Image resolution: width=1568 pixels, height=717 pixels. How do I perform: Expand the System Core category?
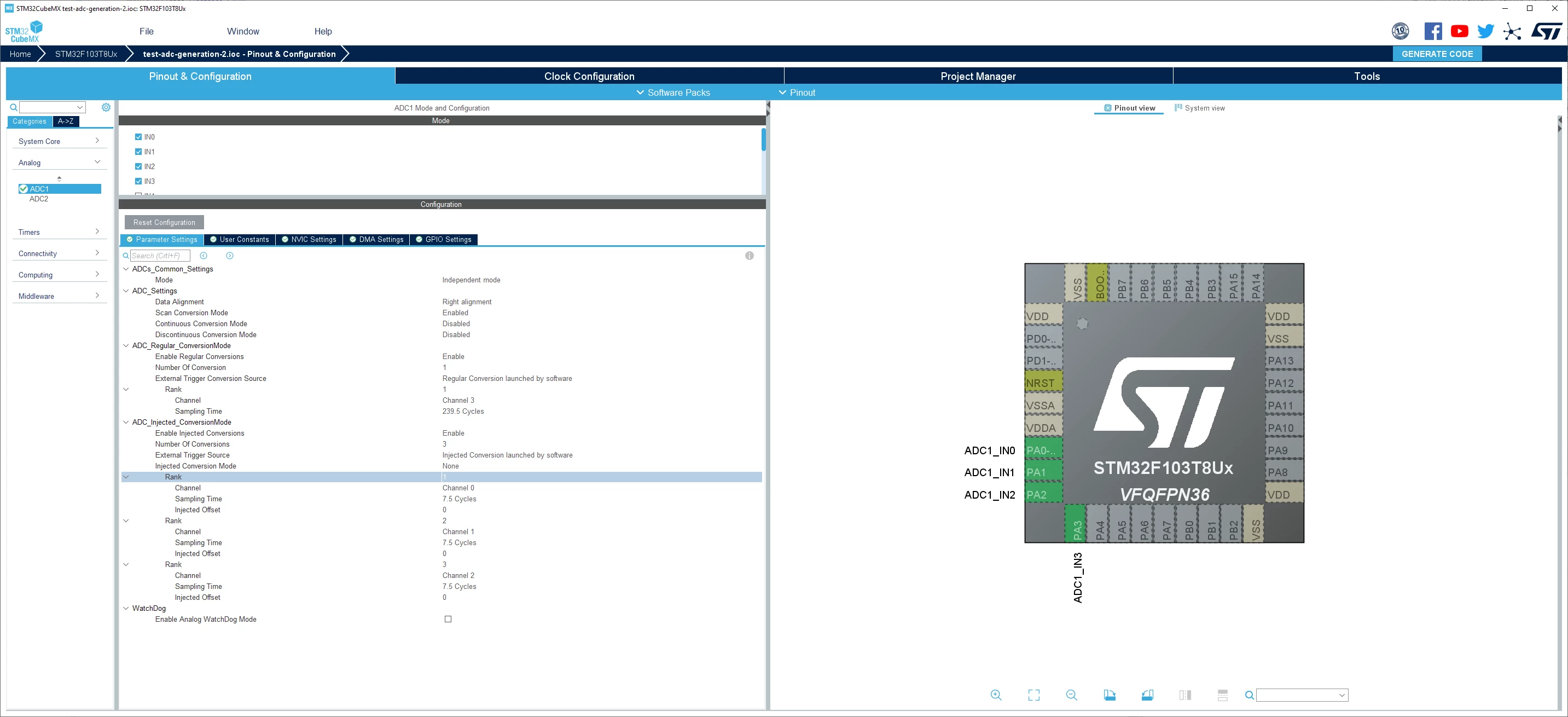click(x=59, y=141)
